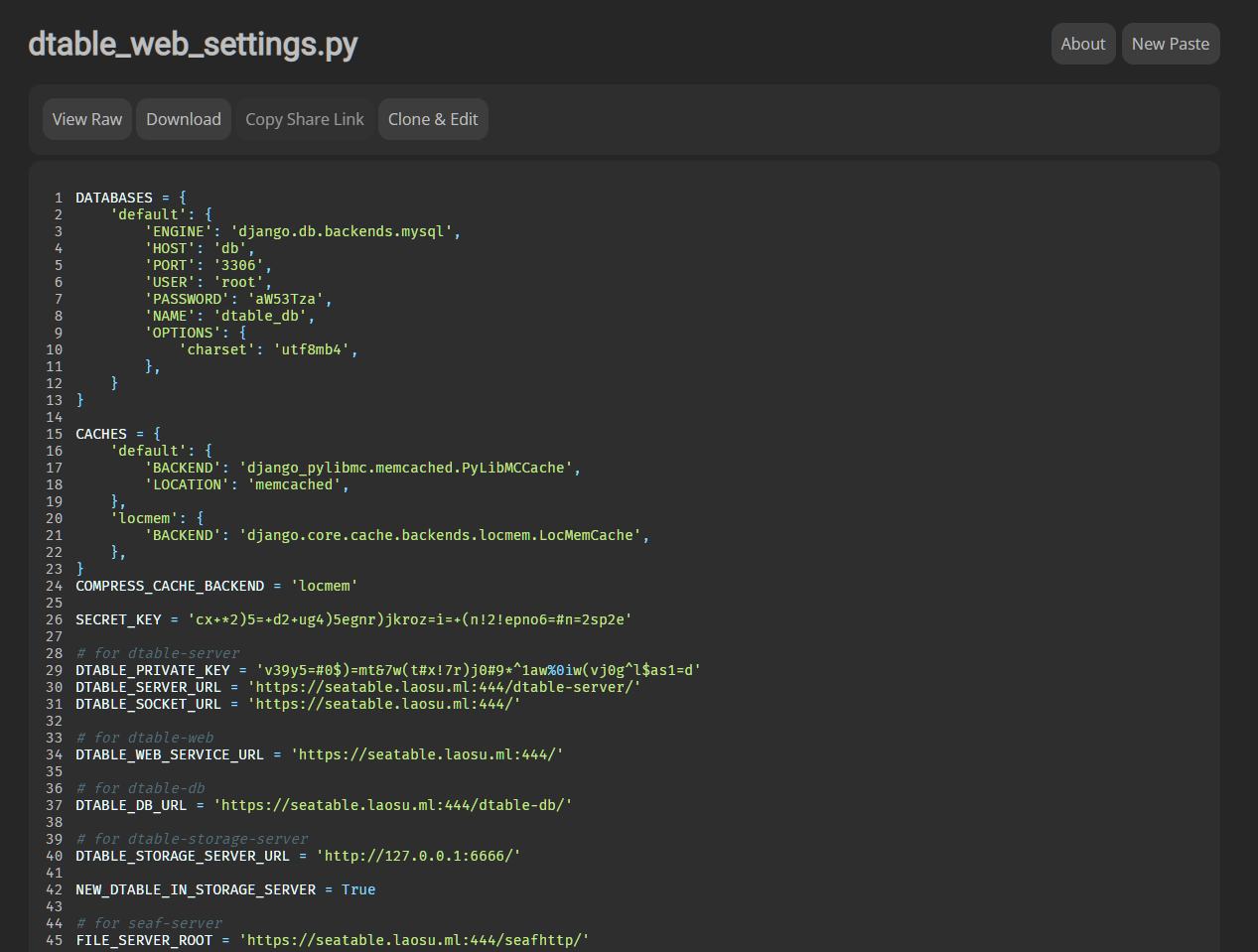Viewport: 1258px width, 952px height.
Task: Create a New Paste
Action: [1170, 44]
